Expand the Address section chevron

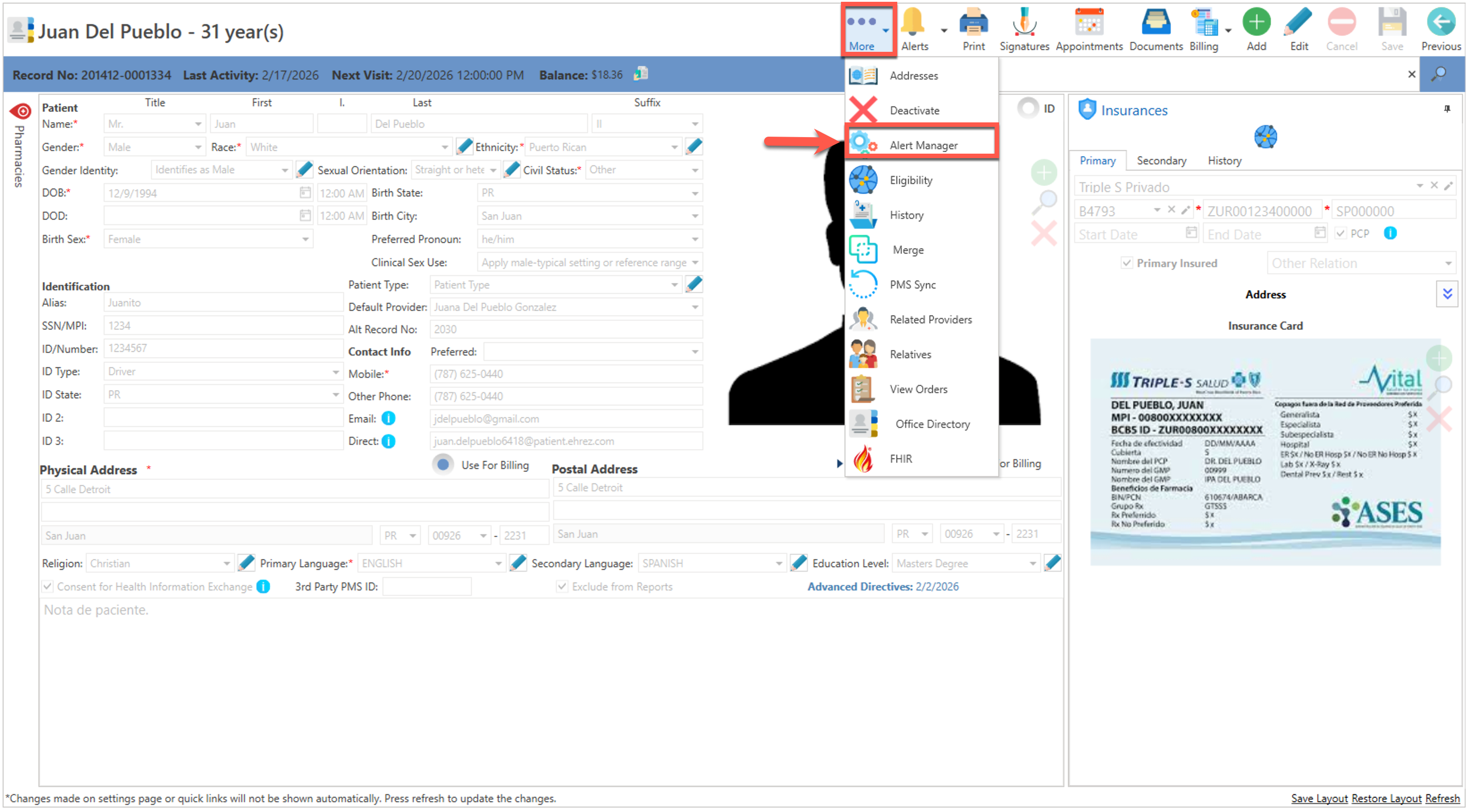click(1447, 294)
